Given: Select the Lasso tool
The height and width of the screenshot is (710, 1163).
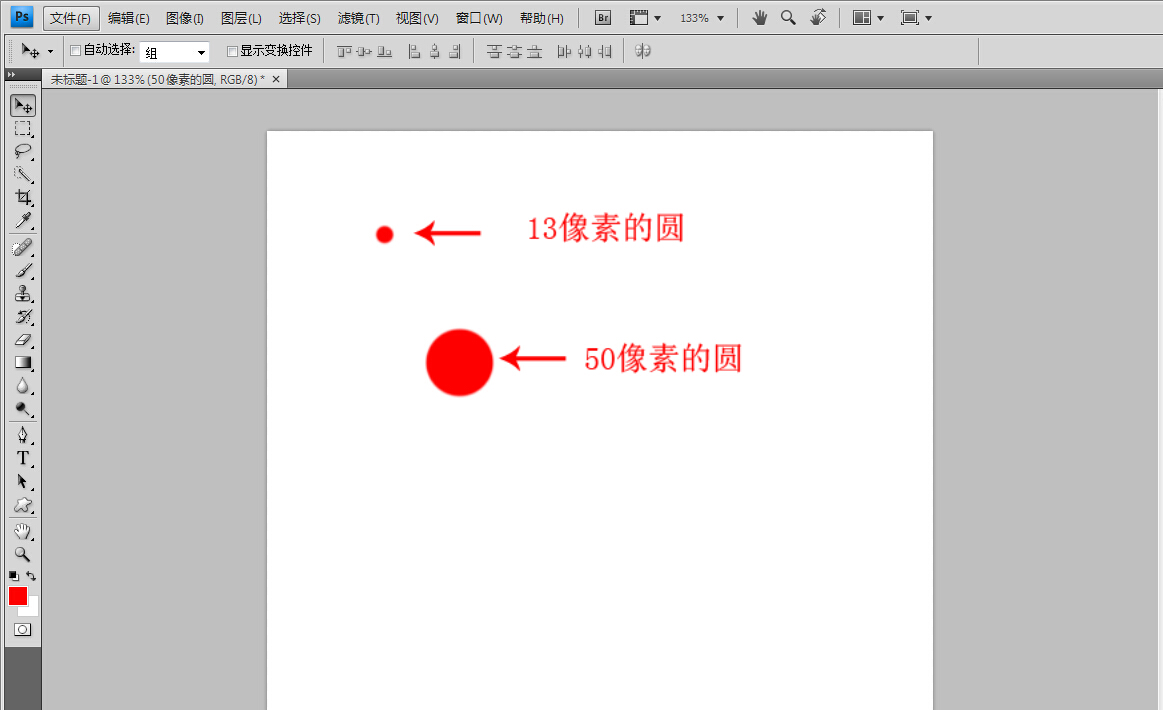Looking at the screenshot, I should pos(23,151).
